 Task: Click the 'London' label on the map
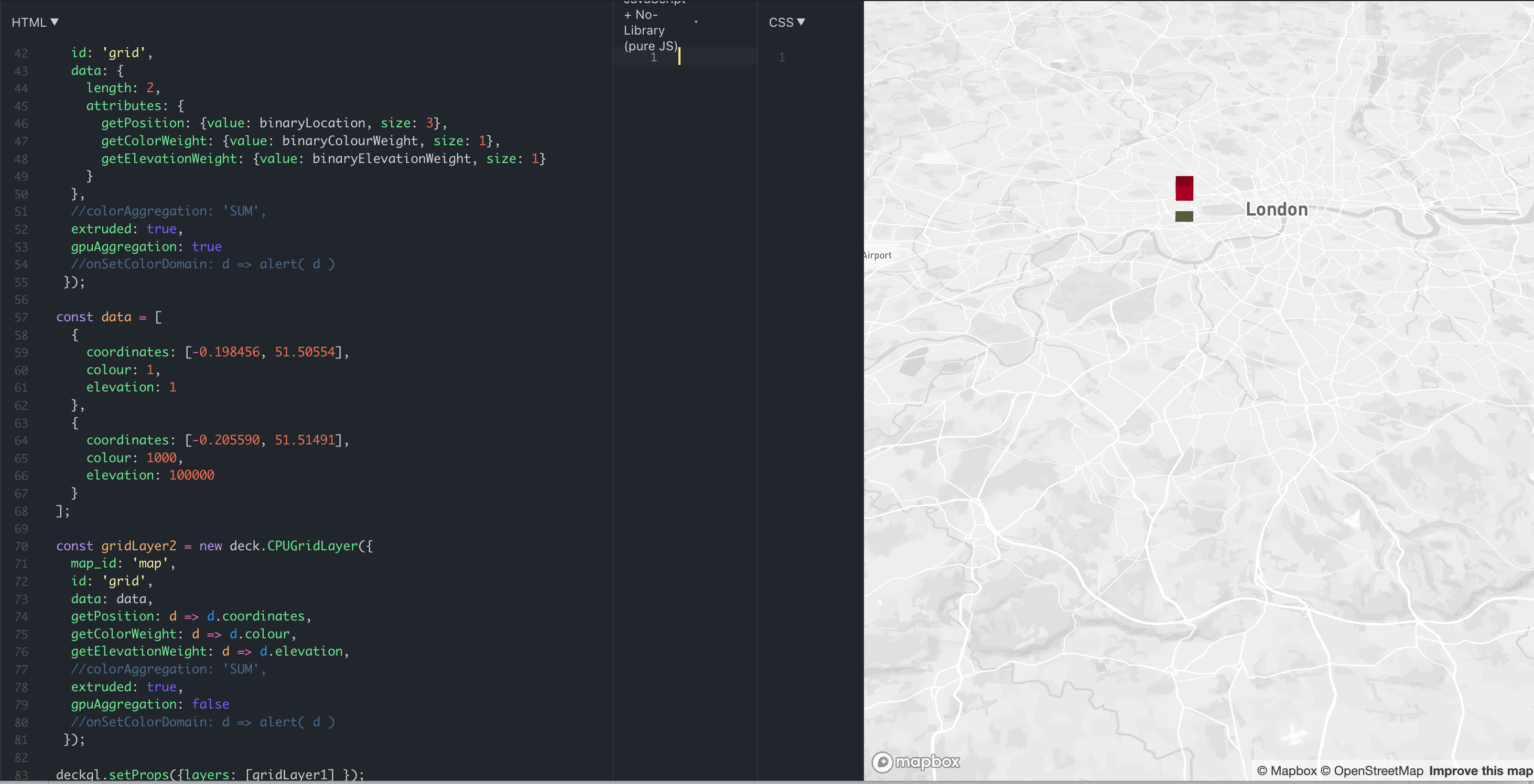click(1276, 209)
